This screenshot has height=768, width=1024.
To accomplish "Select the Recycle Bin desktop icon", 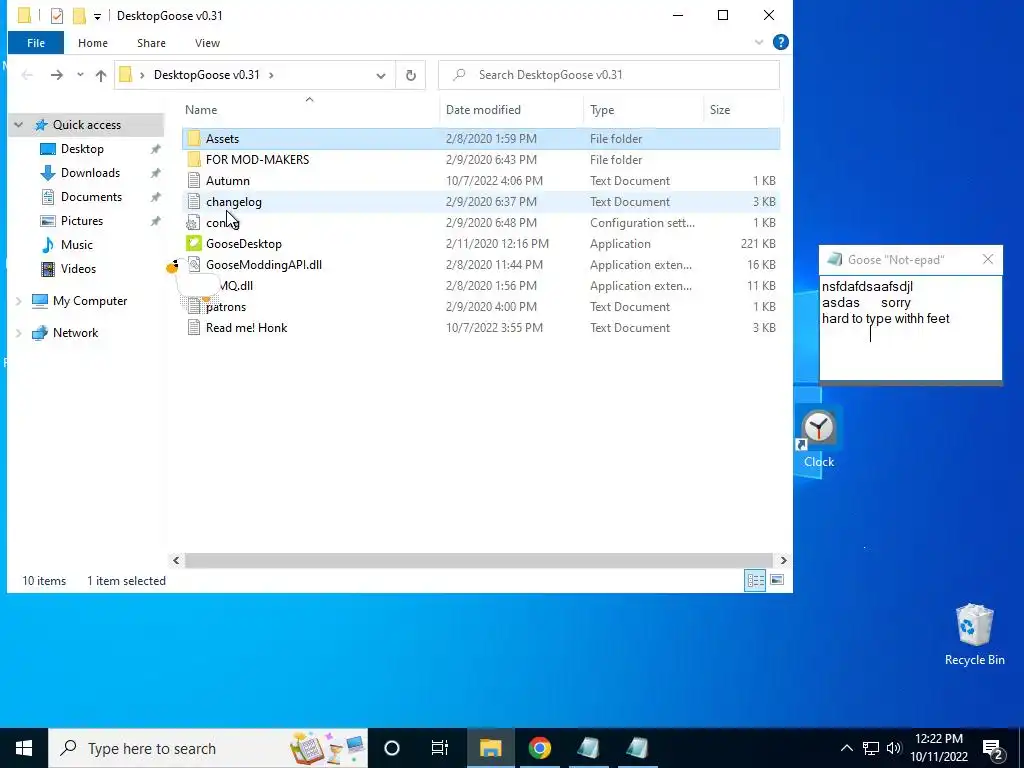I will [974, 635].
